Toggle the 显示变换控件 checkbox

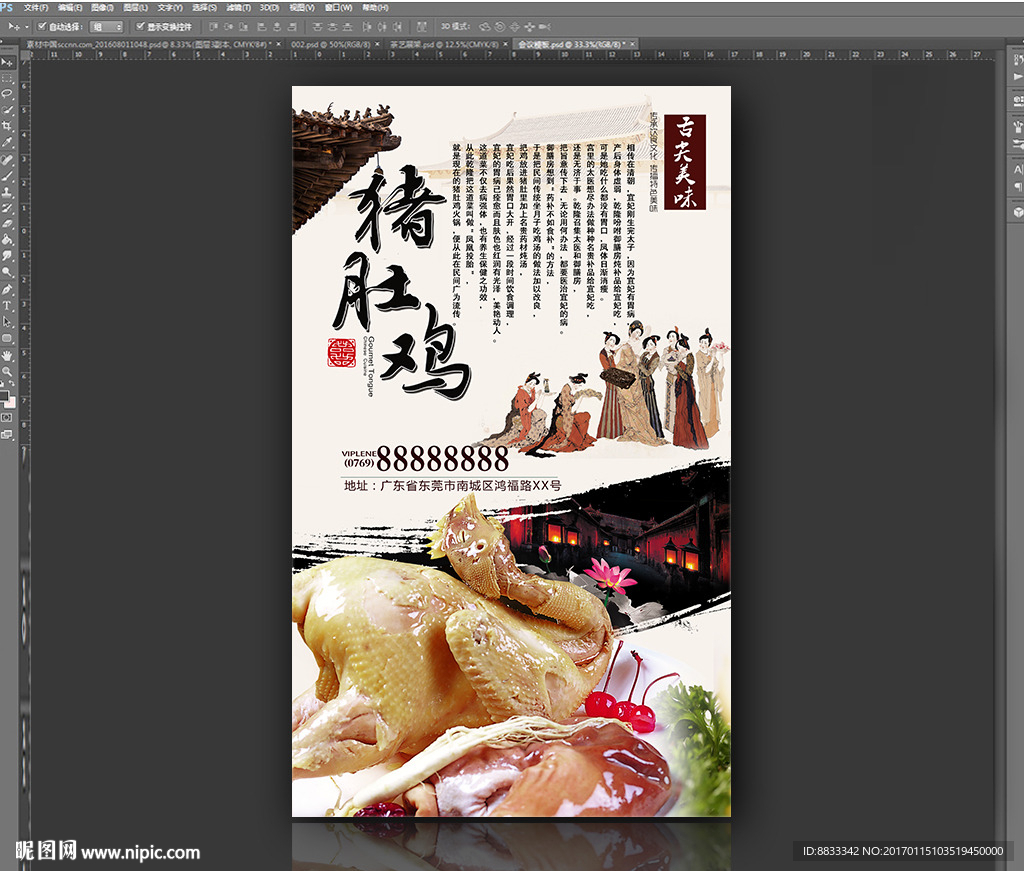pyautogui.click(x=140, y=27)
